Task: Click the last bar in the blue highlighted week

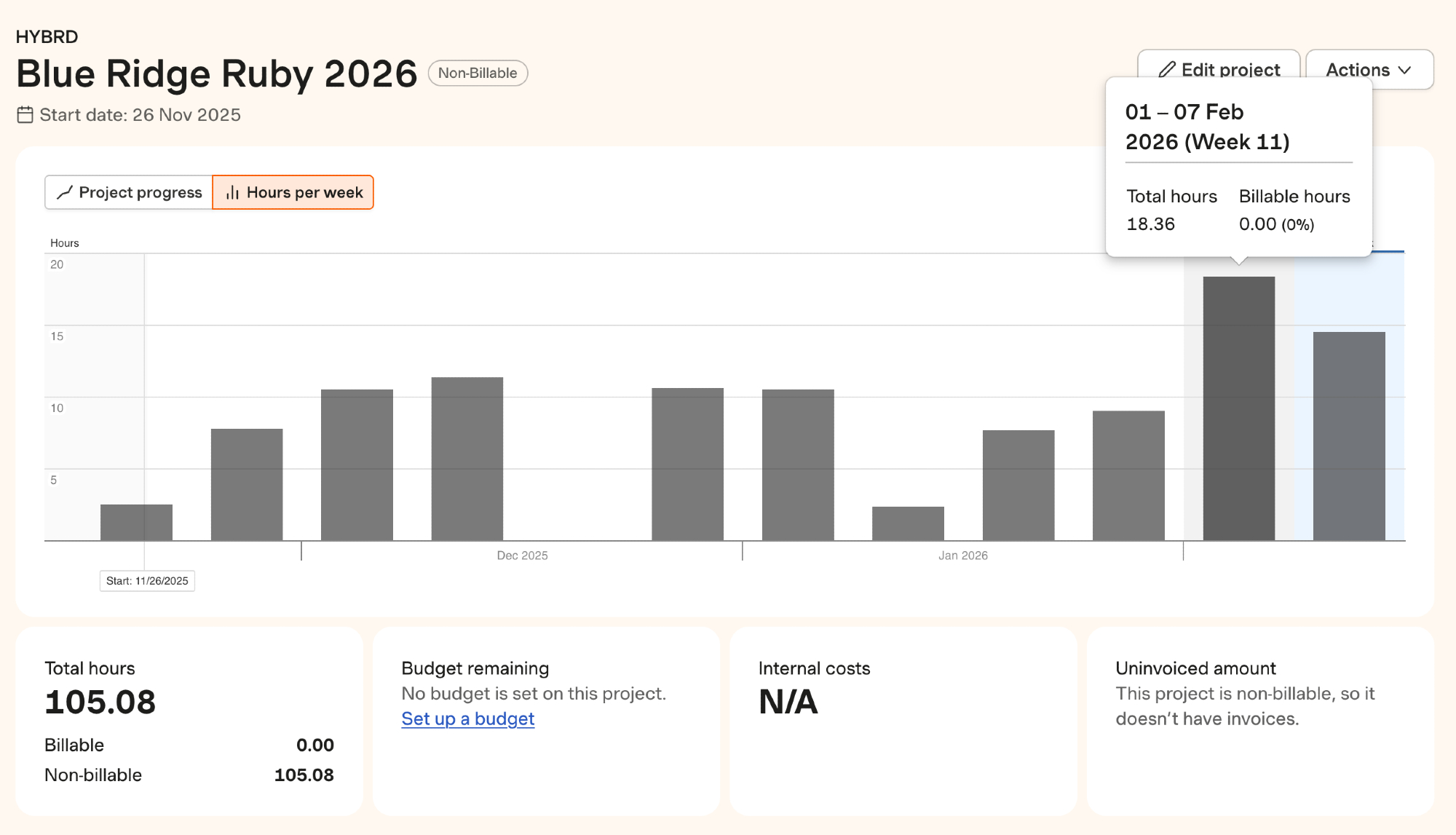Action: (1348, 435)
